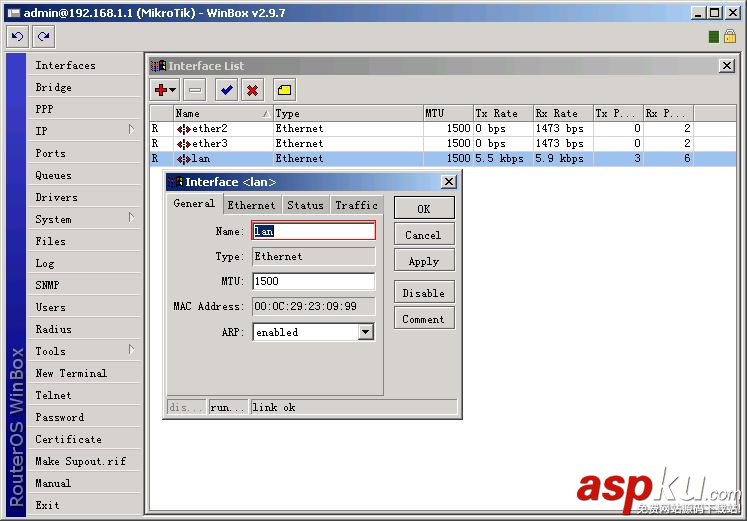Sort by the Tx Rate column header
747x521 pixels.
[503, 113]
